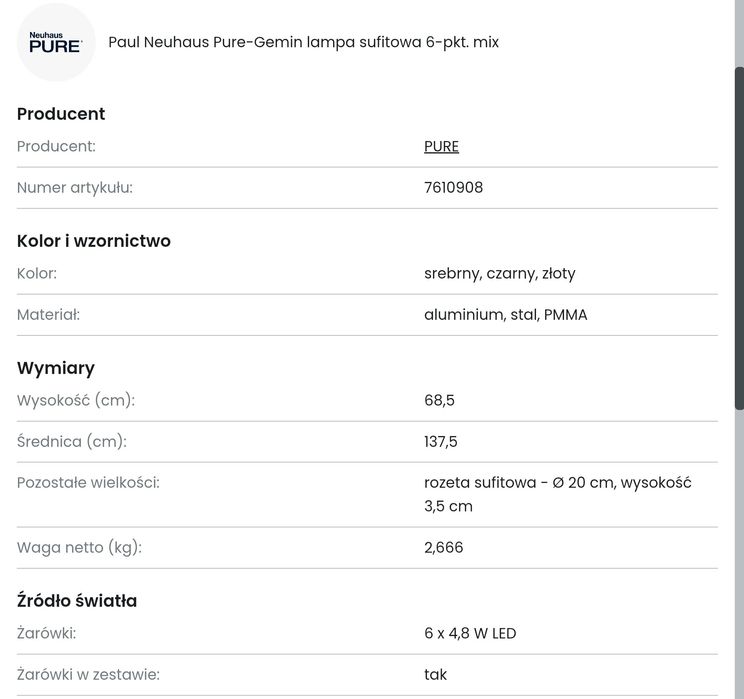Click the Paul Neuhaus Pure-Gemin product title

pos(303,42)
